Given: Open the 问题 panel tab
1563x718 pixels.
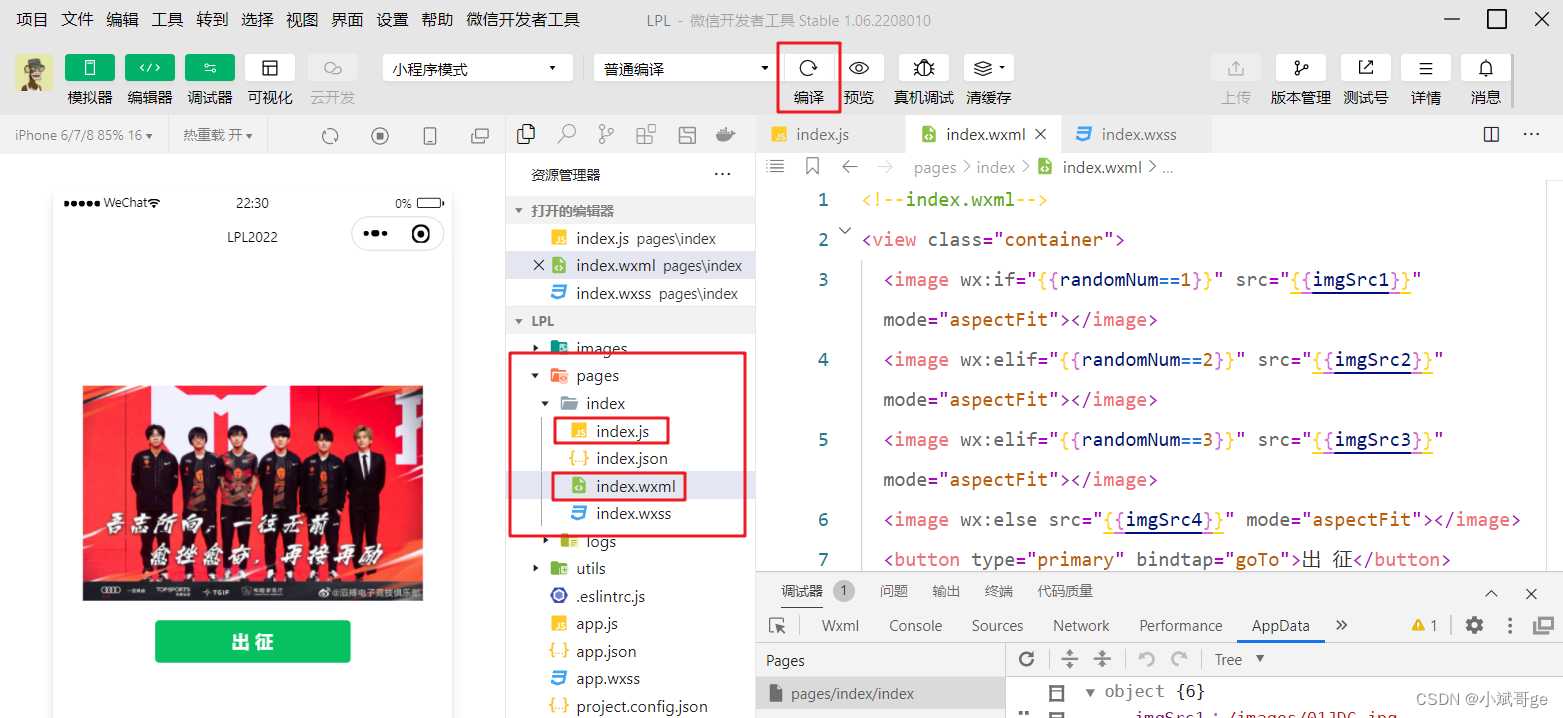Looking at the screenshot, I should click(x=894, y=591).
